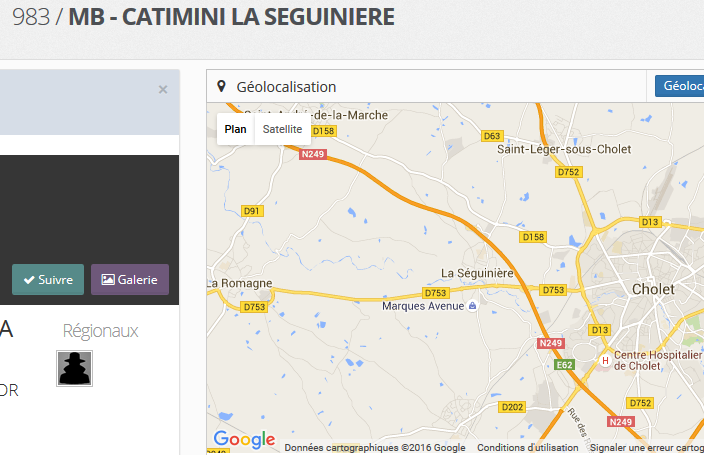The width and height of the screenshot is (704, 455).
Task: Select the green E62 road shield
Action: click(x=565, y=365)
